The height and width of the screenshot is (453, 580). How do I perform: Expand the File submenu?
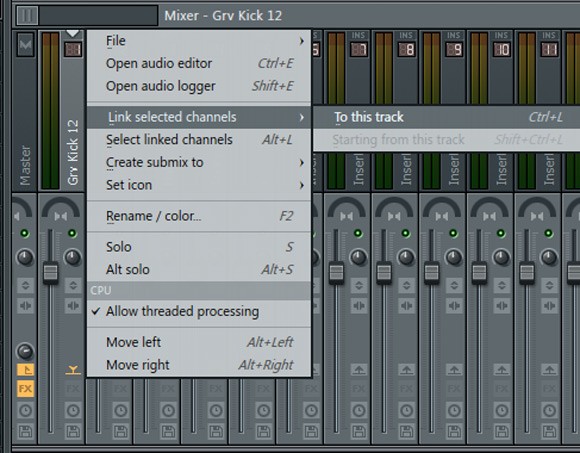(x=199, y=41)
